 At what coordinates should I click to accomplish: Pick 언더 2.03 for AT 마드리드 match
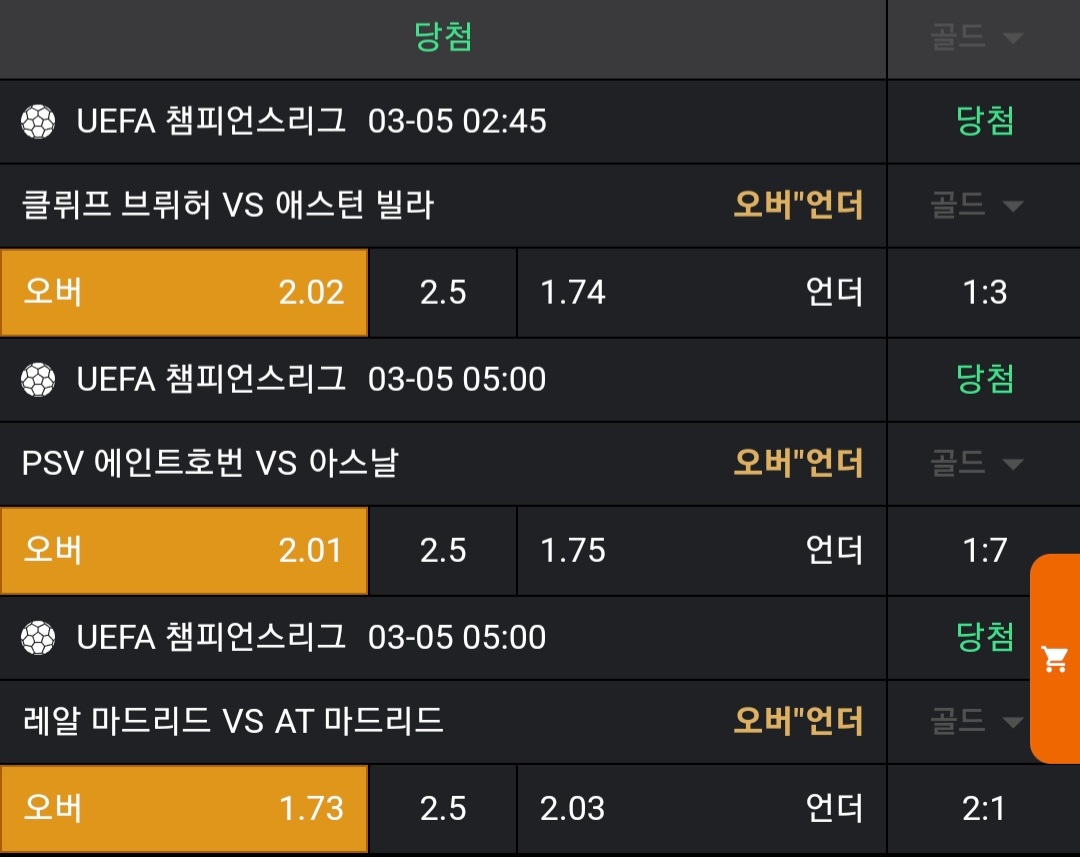click(701, 809)
